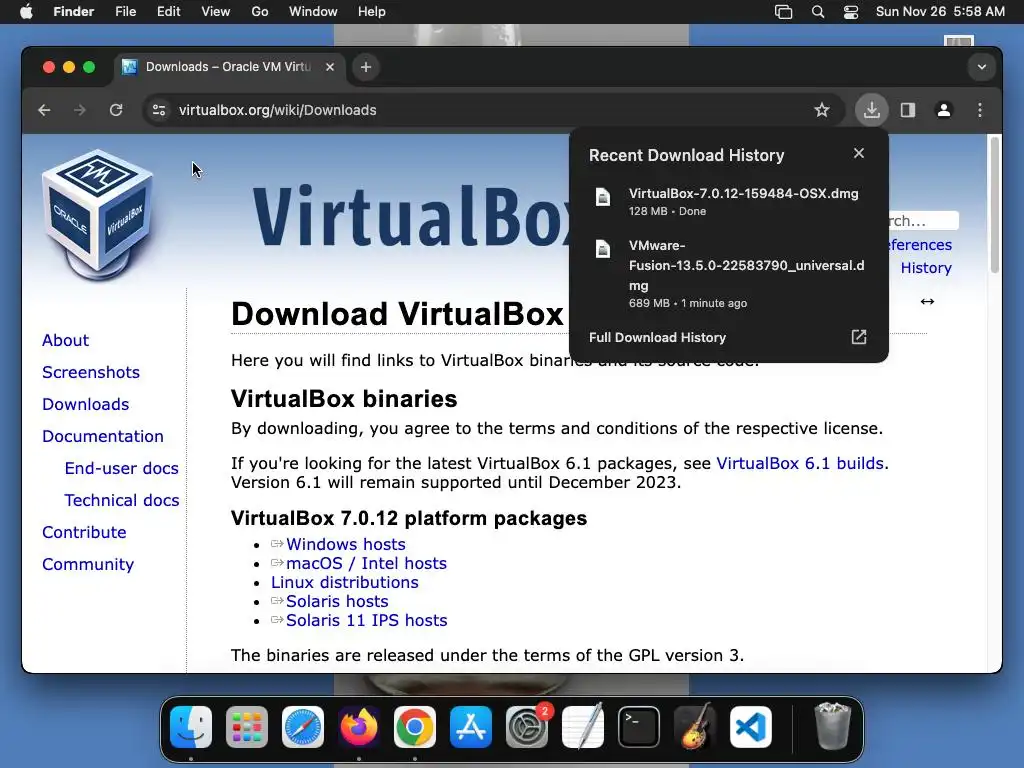
Task: Open the VMware-Fusion universal dmg download entry
Action: (x=731, y=274)
